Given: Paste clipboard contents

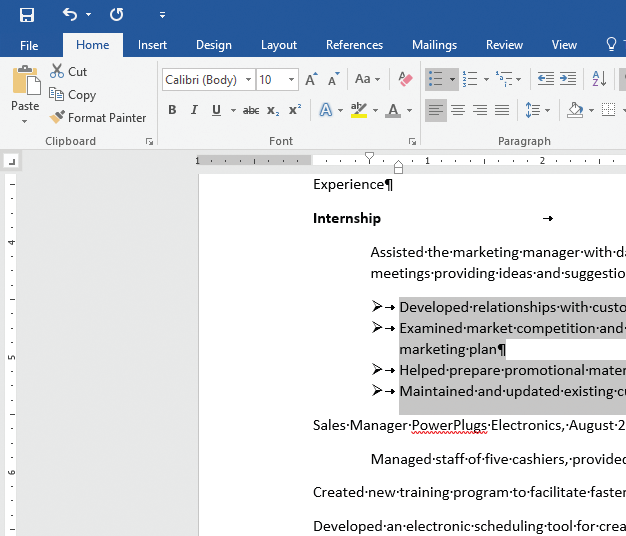Looking at the screenshot, I should point(26,81).
